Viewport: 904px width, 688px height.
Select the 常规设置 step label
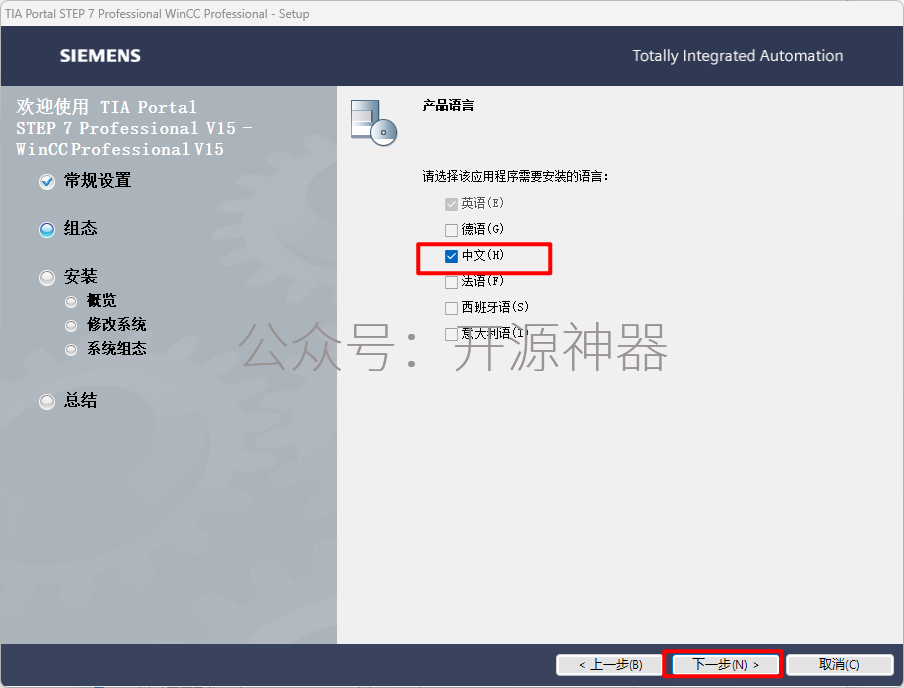pos(97,181)
